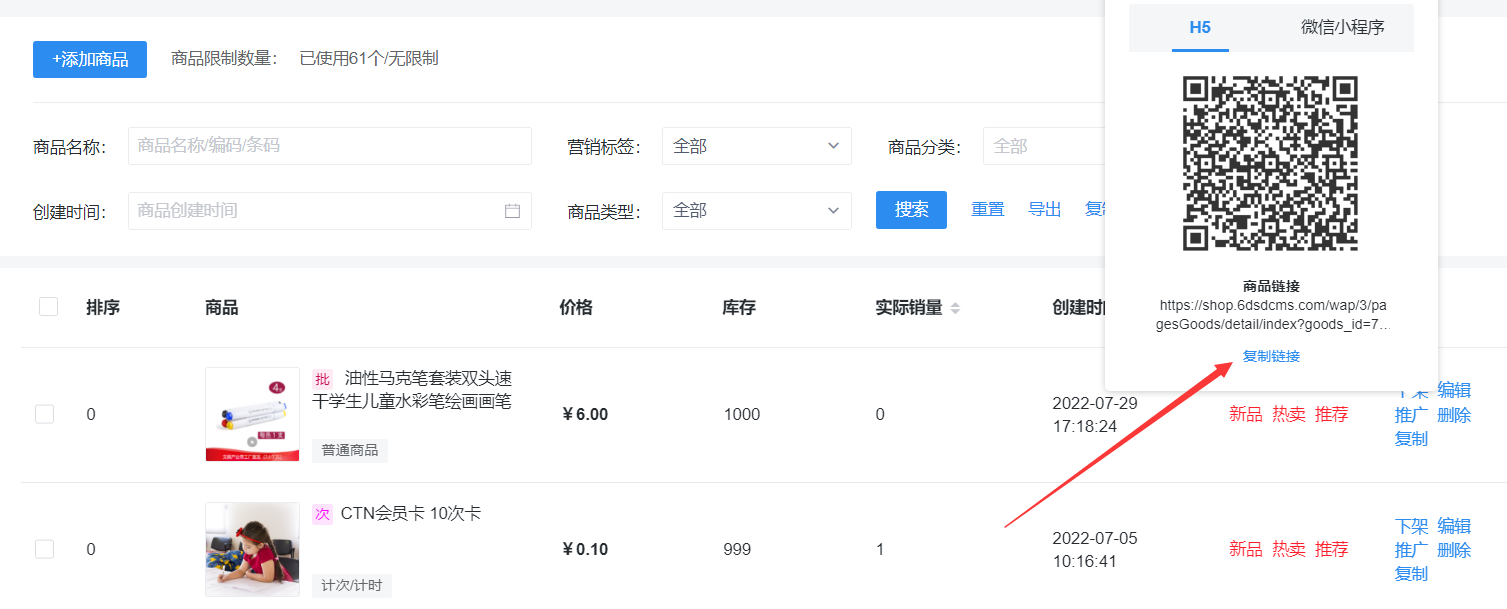Click the H5 QR code image
The width and height of the screenshot is (1507, 609).
point(1271,163)
